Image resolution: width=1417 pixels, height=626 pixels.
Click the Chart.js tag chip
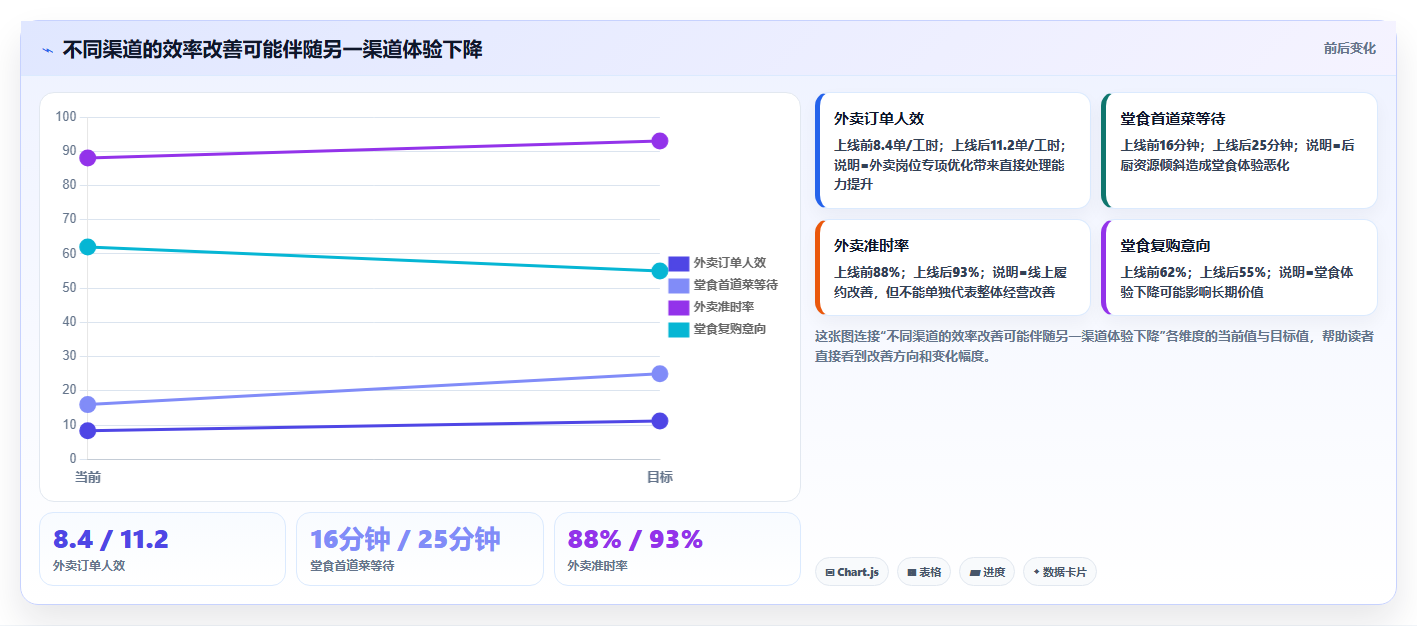click(852, 572)
